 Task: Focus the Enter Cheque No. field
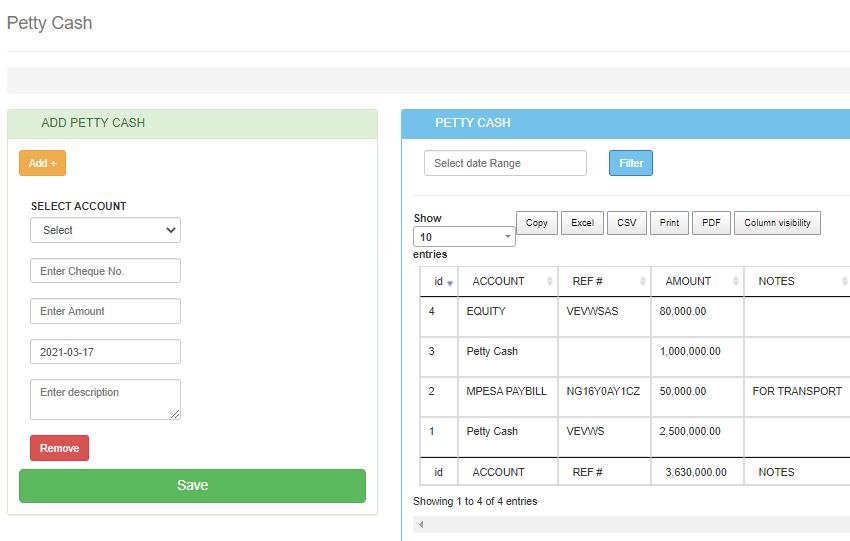[105, 271]
